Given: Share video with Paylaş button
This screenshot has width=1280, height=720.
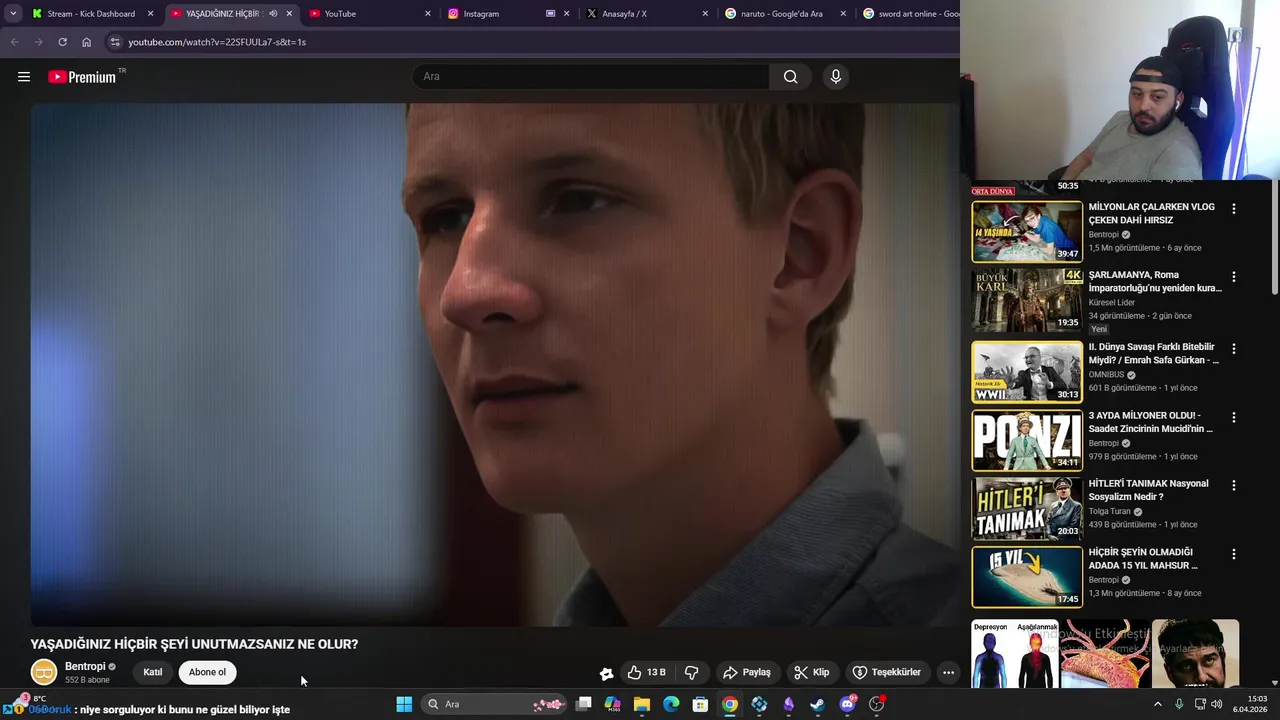Looking at the screenshot, I should [747, 672].
